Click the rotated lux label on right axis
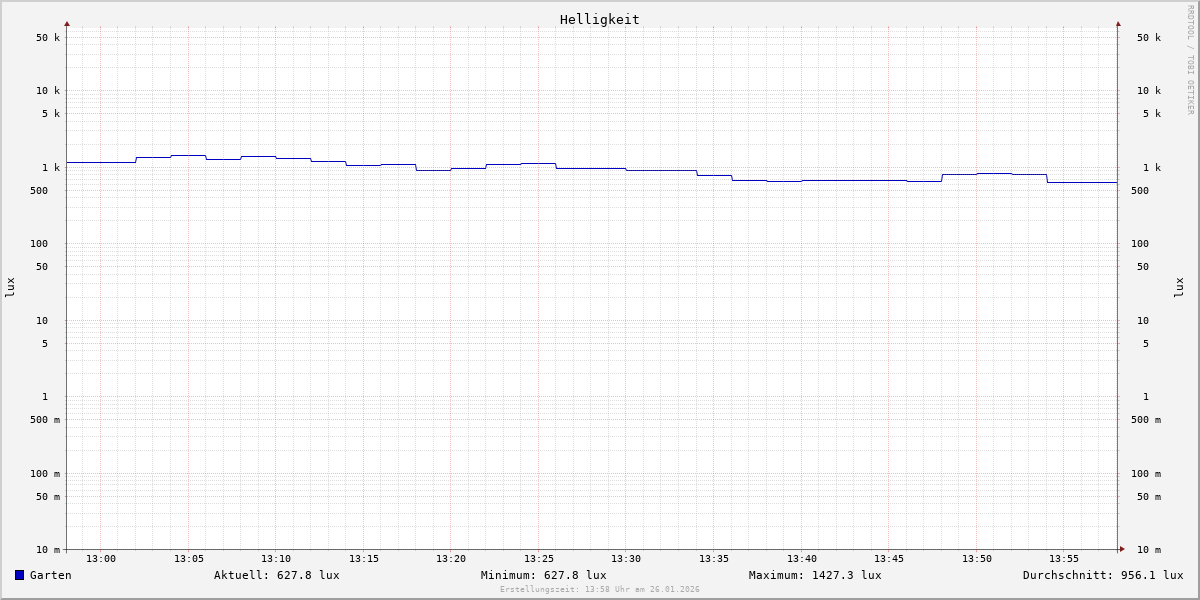Screen dimensions: 1200x600 point(1179,287)
